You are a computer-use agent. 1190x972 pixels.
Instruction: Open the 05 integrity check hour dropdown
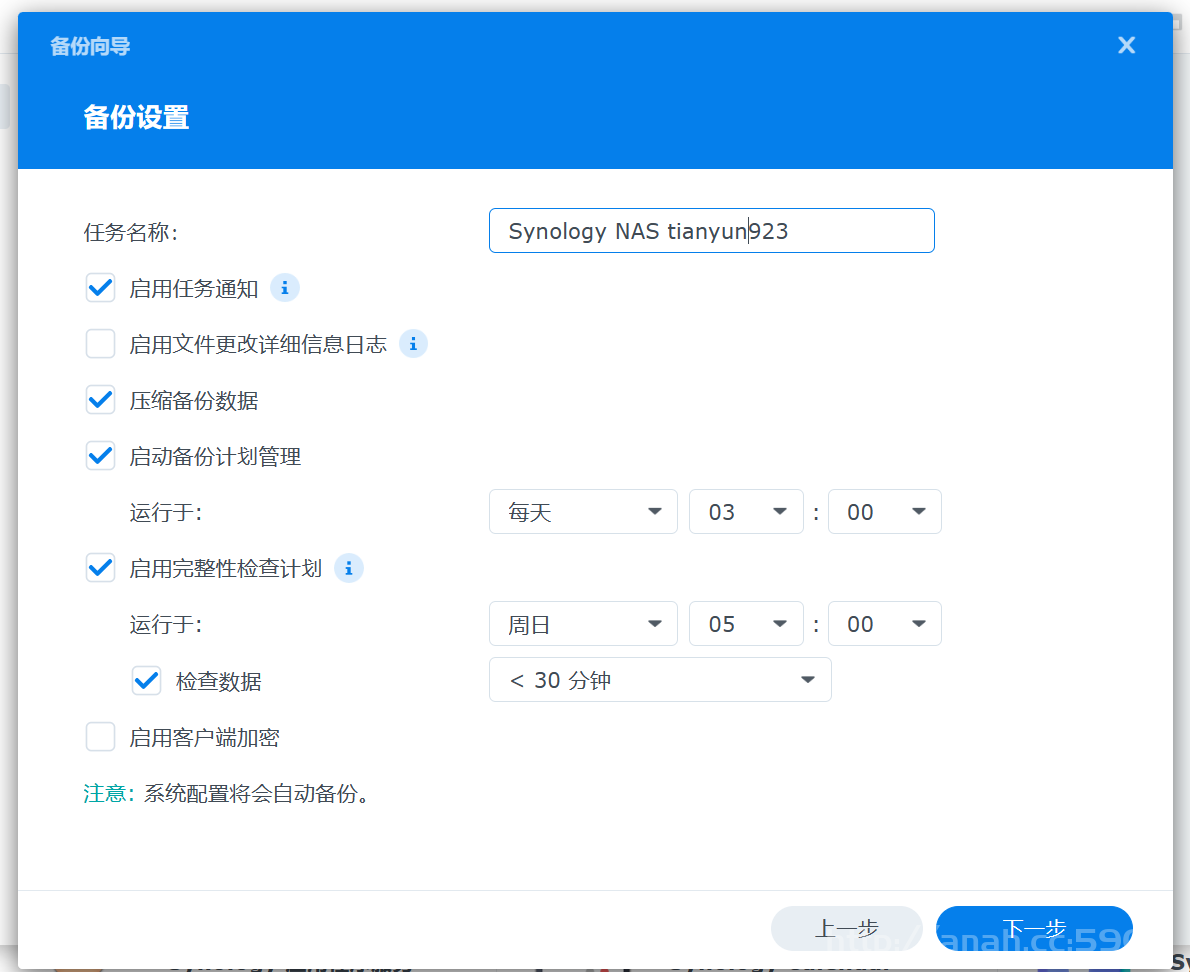746,624
